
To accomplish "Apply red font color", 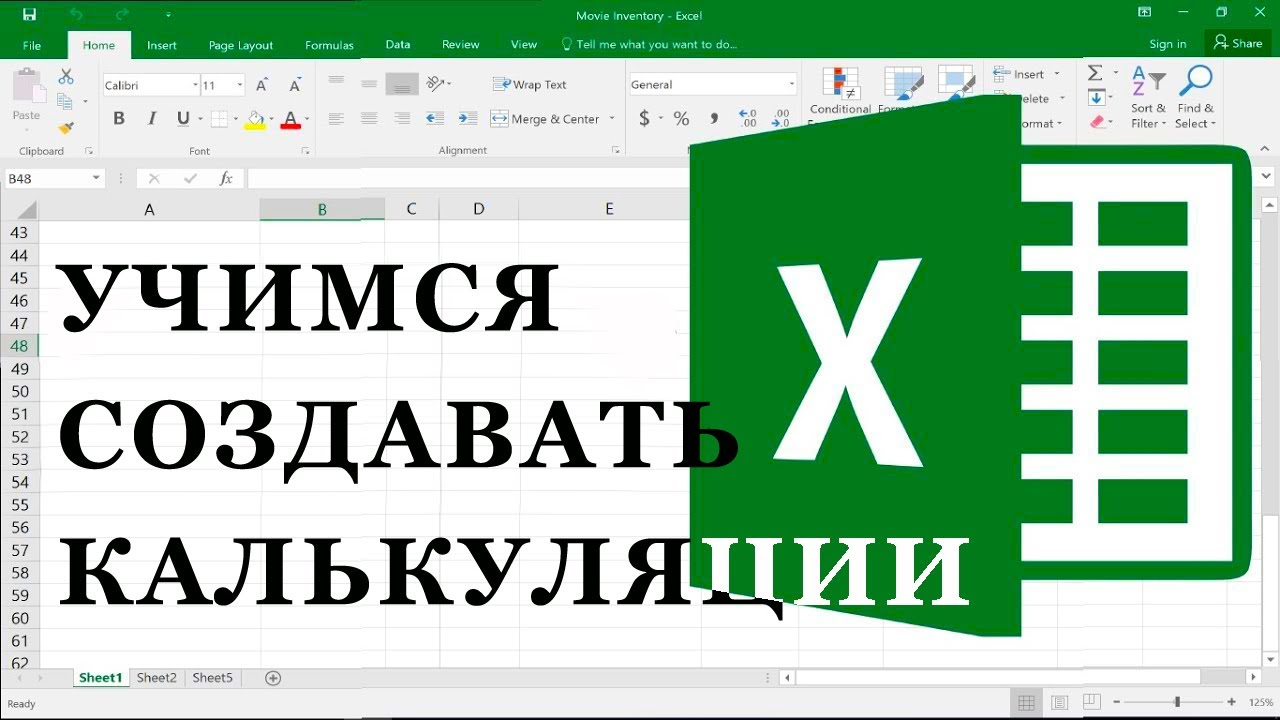I will (x=291, y=119).
